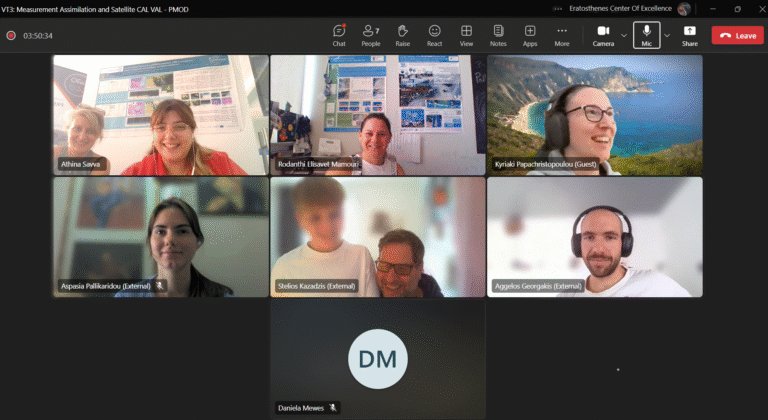The width and height of the screenshot is (768, 420).
Task: Select Daniela Mewes's DM avatar tile
Action: (377, 358)
